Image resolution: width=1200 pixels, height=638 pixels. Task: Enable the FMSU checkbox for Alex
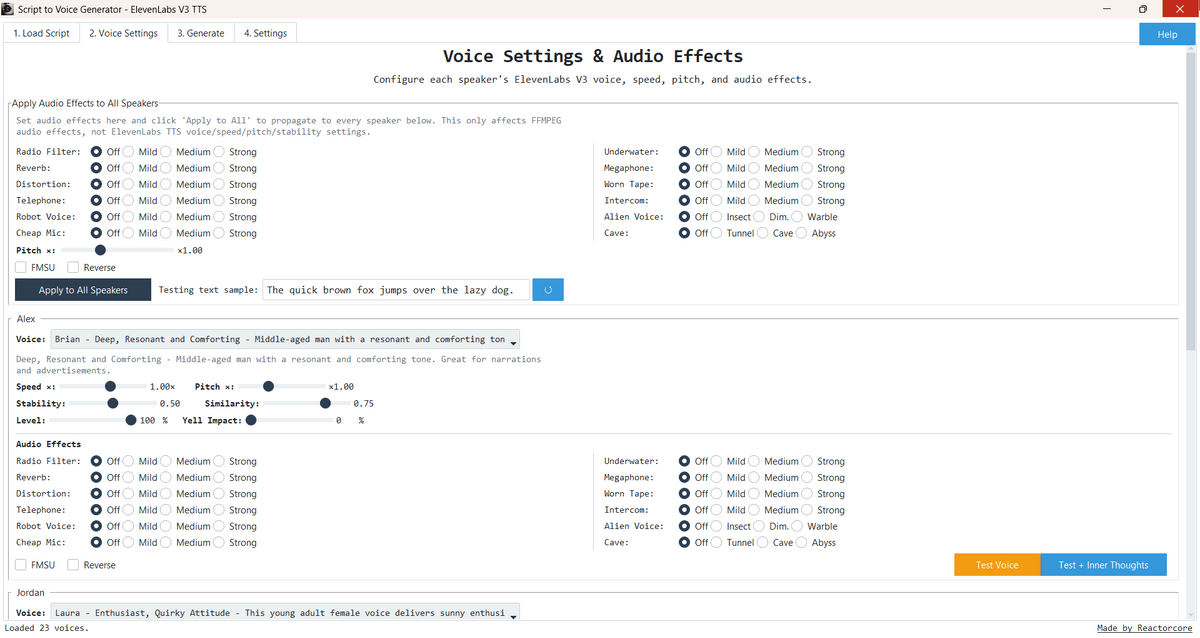coord(21,565)
